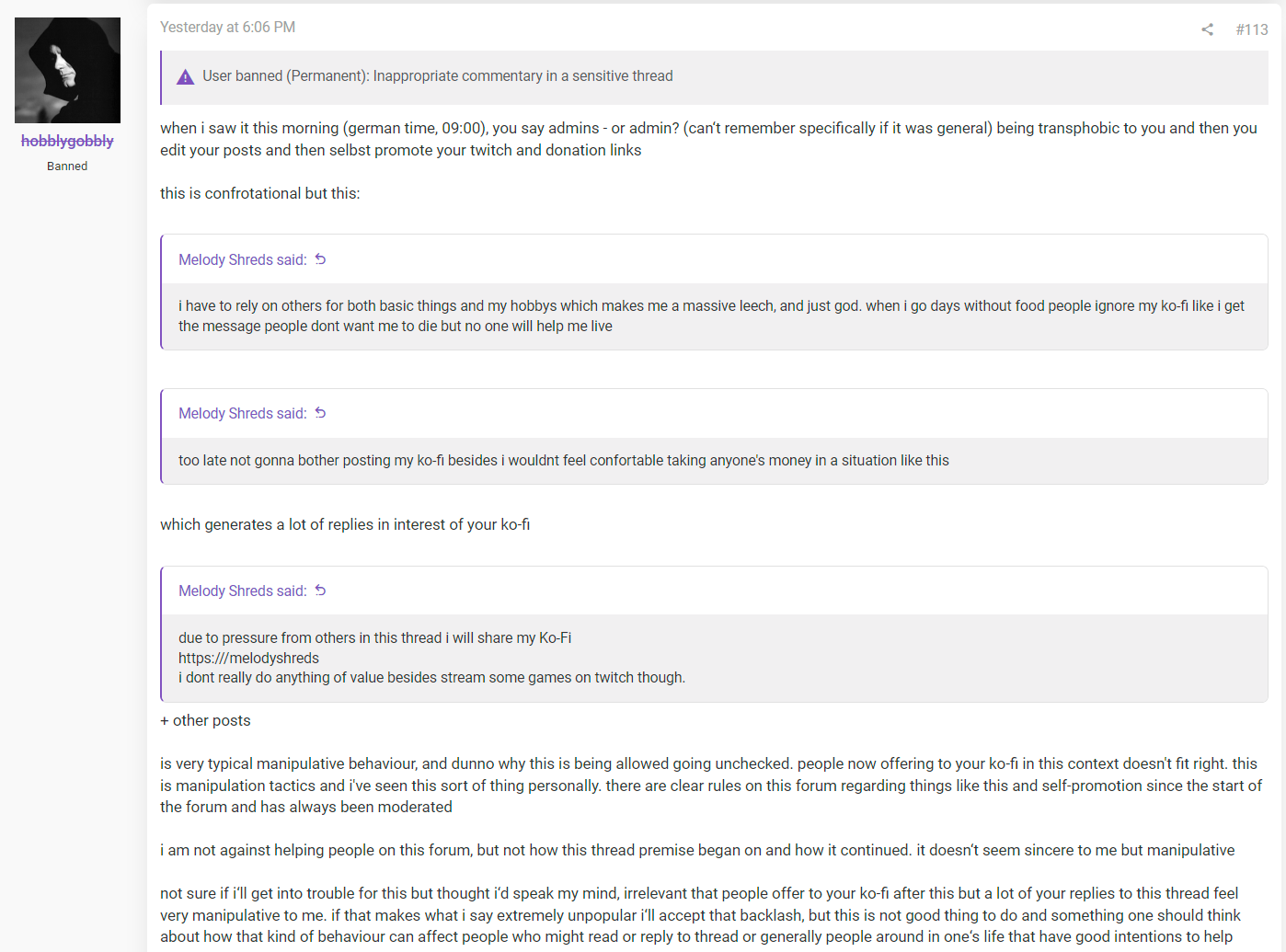Click the purple warning triangle in ban notice

point(185,76)
